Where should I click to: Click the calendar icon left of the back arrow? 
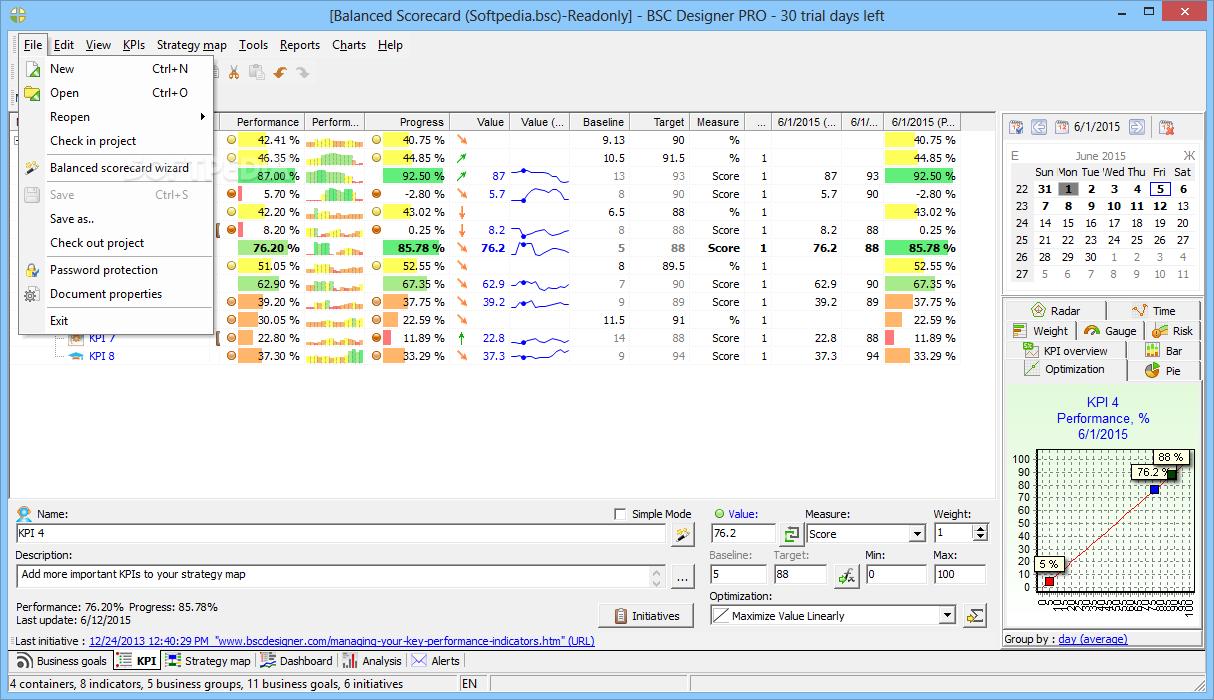(1016, 127)
